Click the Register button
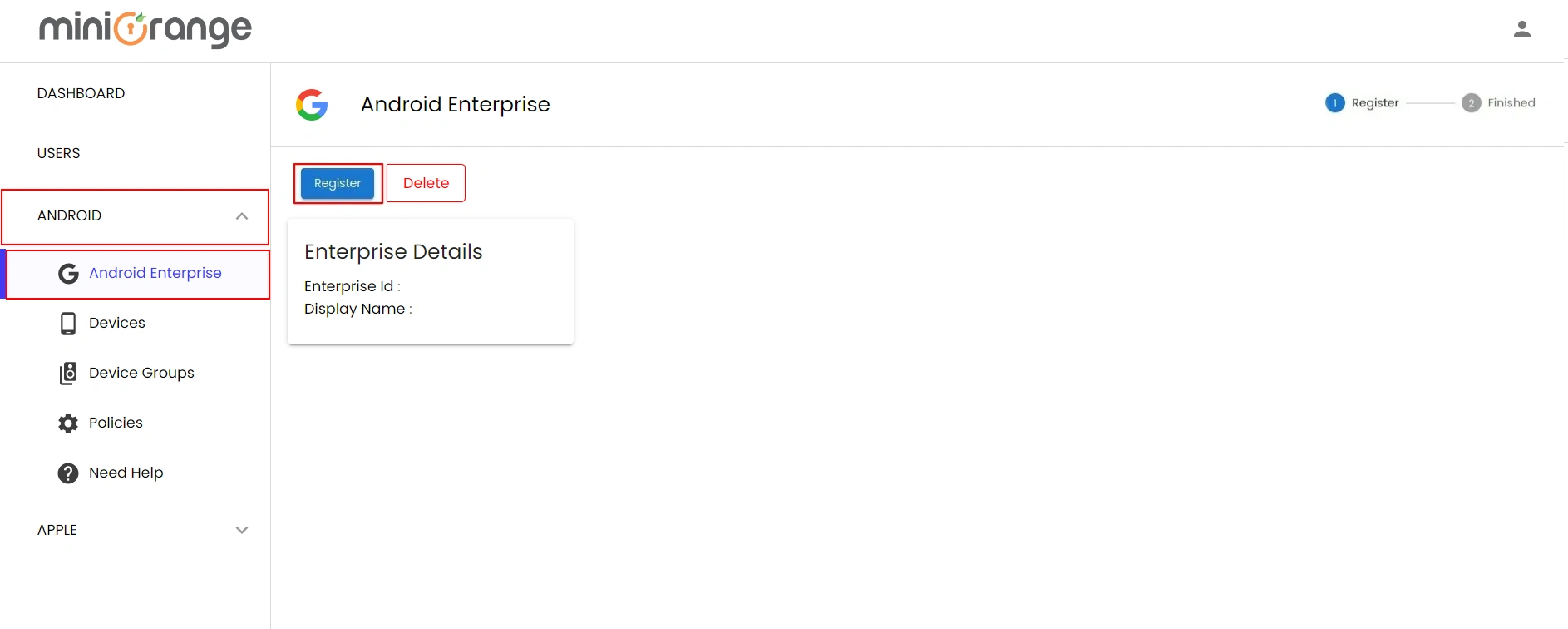The width and height of the screenshot is (1568, 629). (337, 183)
